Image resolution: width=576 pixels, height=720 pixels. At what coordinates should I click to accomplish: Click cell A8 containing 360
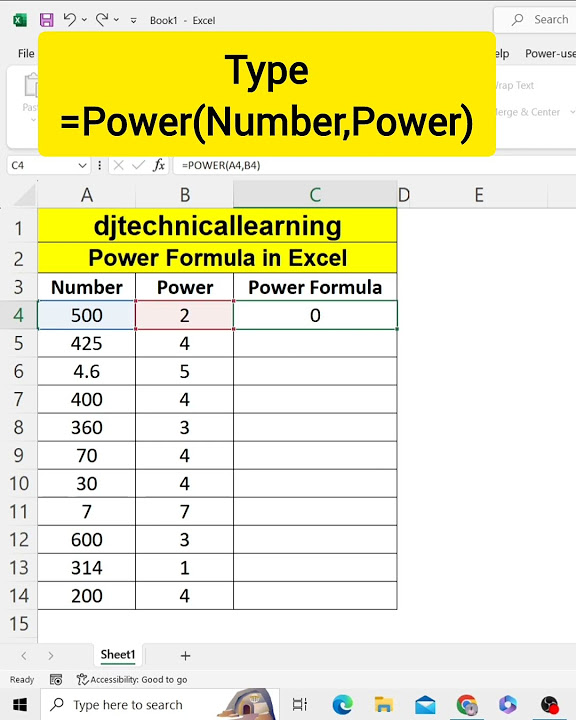[87, 428]
